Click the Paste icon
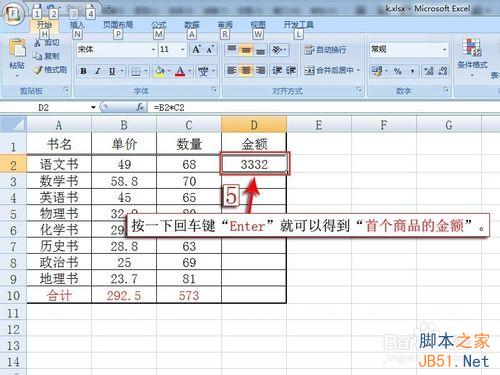Image resolution: width=500 pixels, height=375 pixels. pyautogui.click(x=17, y=48)
